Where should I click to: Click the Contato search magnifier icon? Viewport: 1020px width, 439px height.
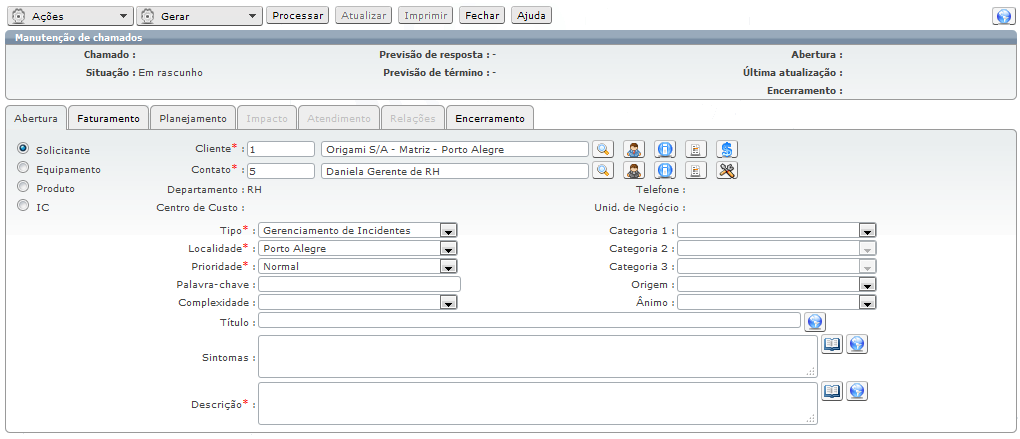click(x=602, y=170)
